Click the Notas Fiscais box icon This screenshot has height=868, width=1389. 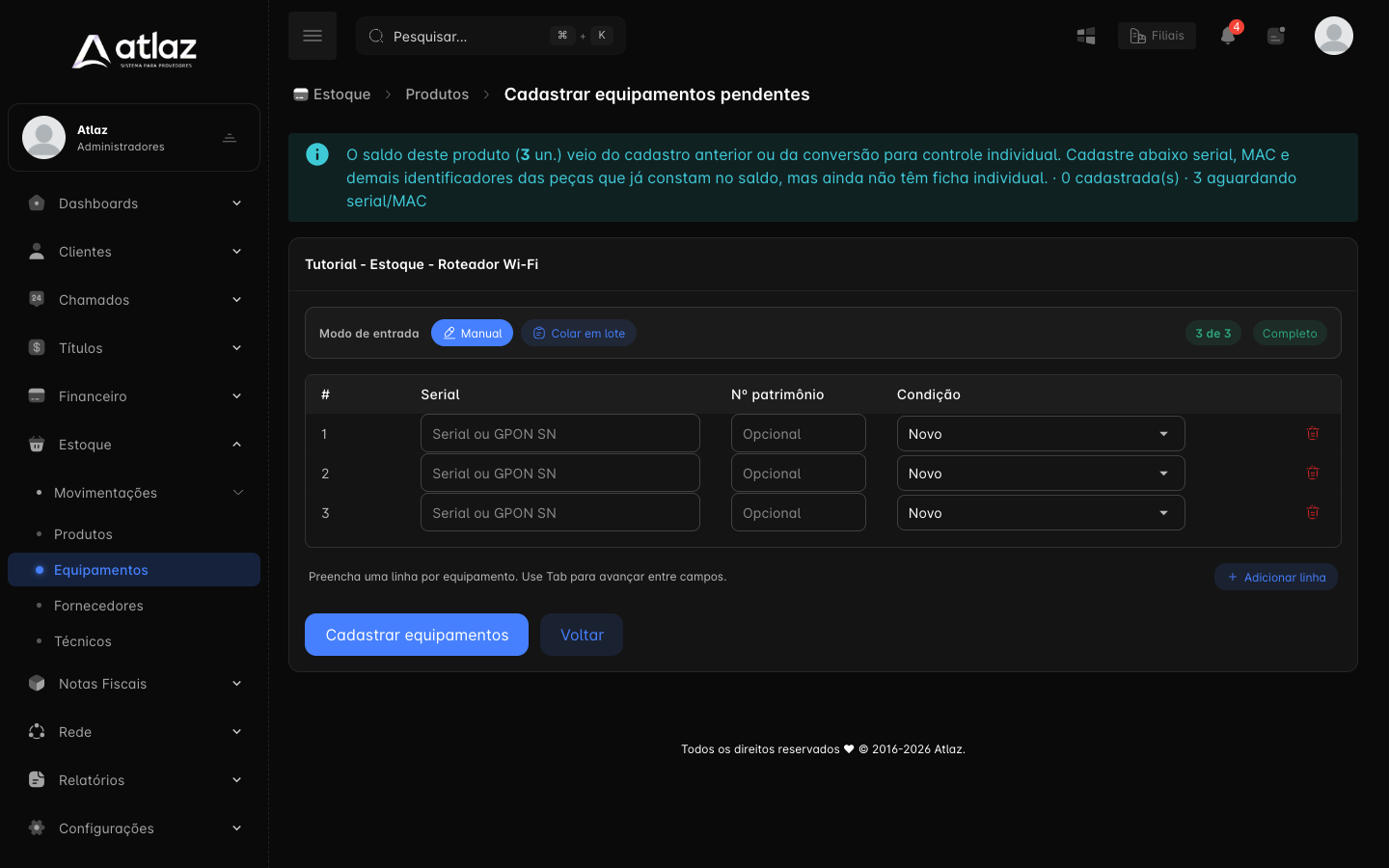37,683
